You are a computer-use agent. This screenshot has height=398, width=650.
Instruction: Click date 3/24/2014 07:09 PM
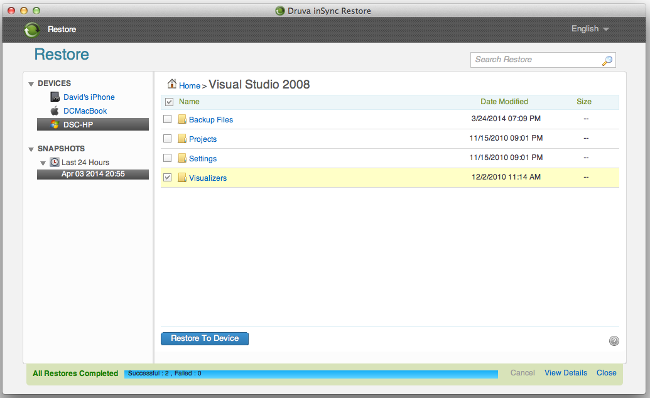click(x=506, y=119)
